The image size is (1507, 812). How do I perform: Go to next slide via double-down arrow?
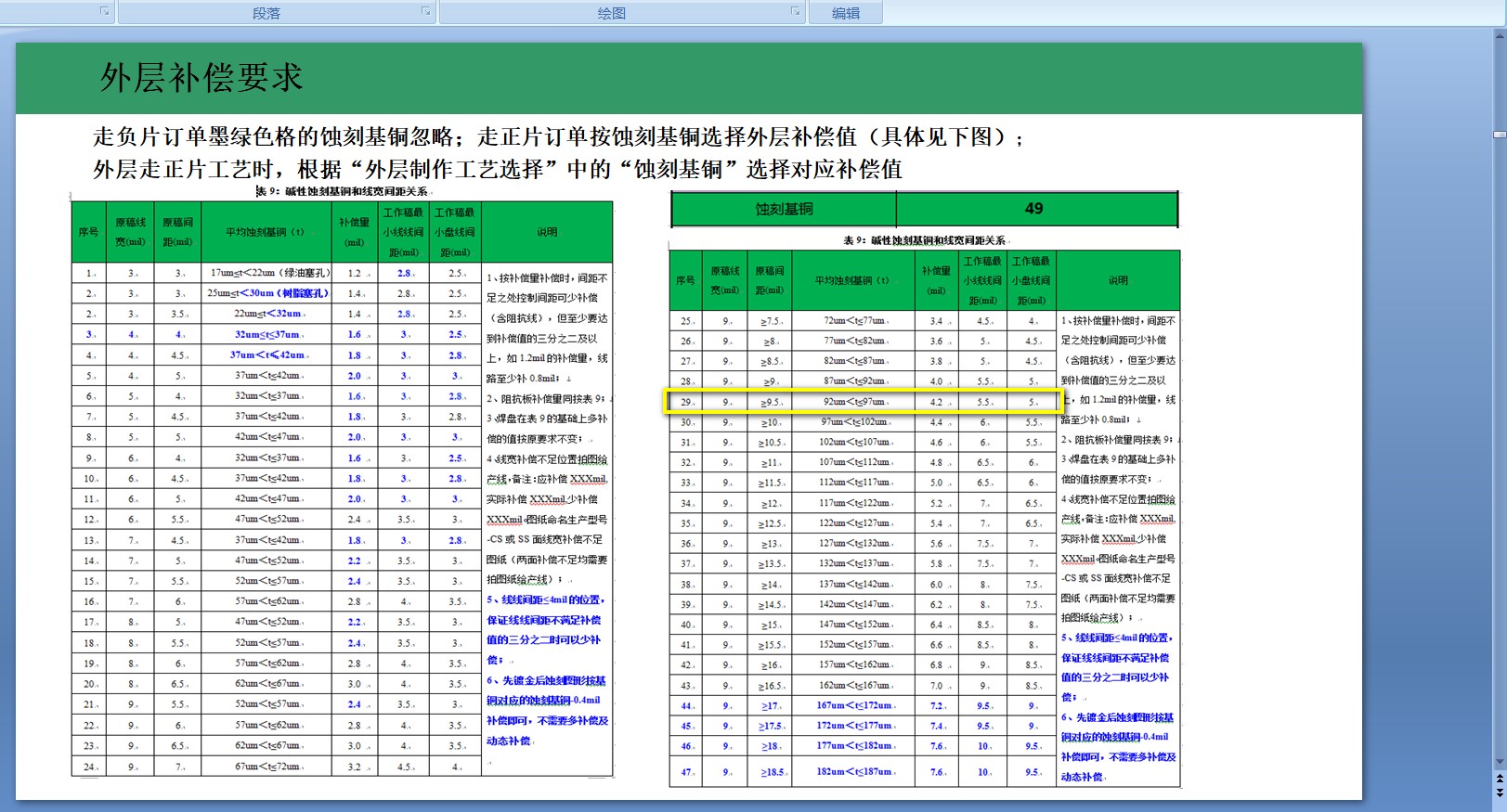pyautogui.click(x=1500, y=794)
